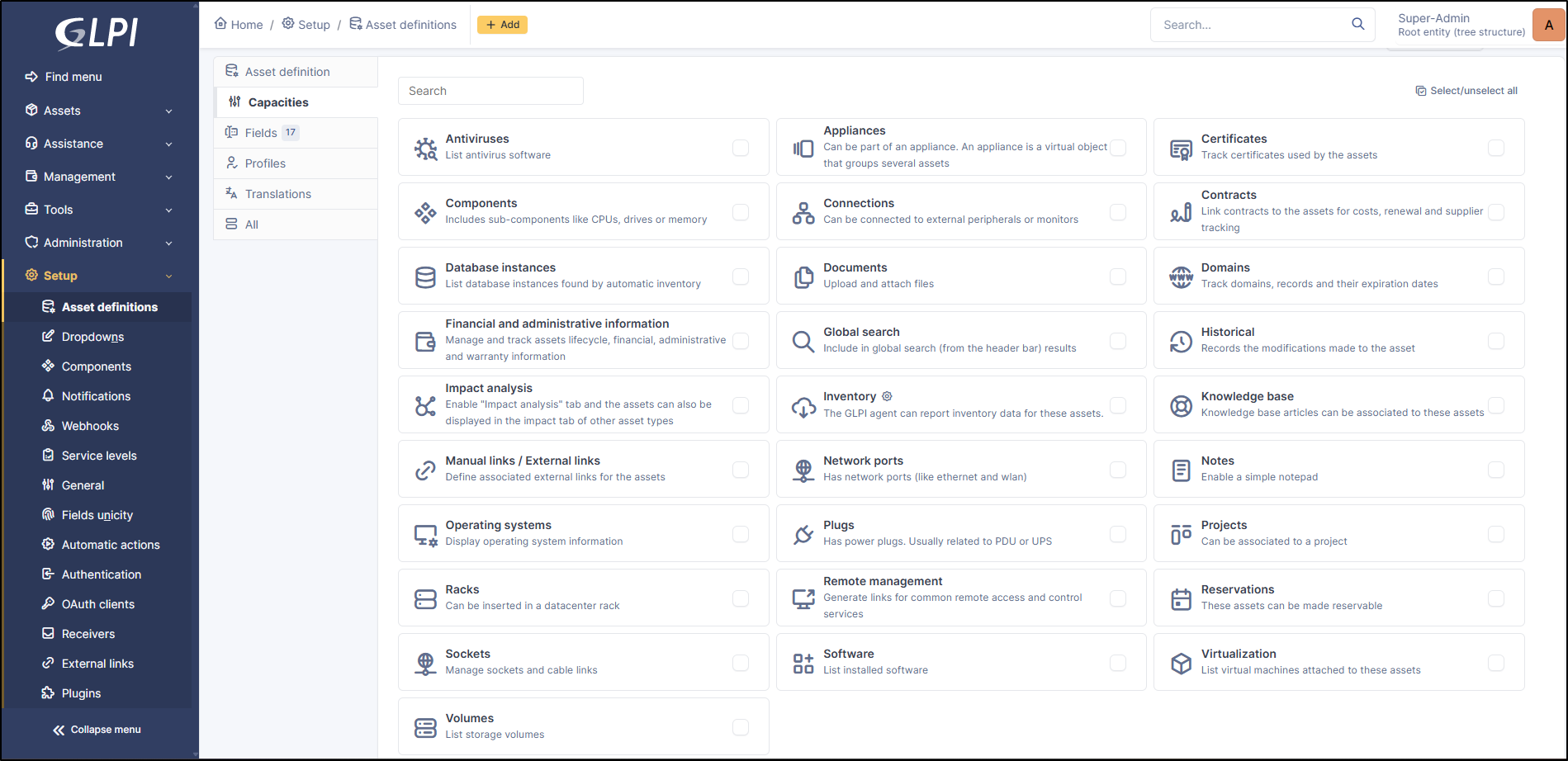Check the Software capability checkbox
Viewport: 1568px width, 761px height.
pyautogui.click(x=1118, y=663)
